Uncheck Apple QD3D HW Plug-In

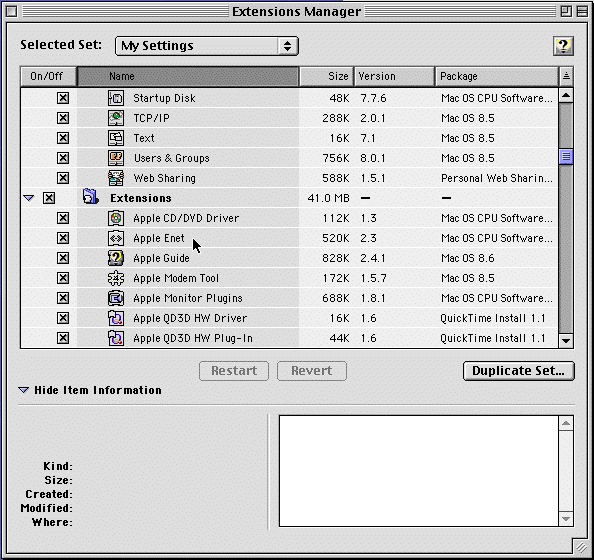63,338
